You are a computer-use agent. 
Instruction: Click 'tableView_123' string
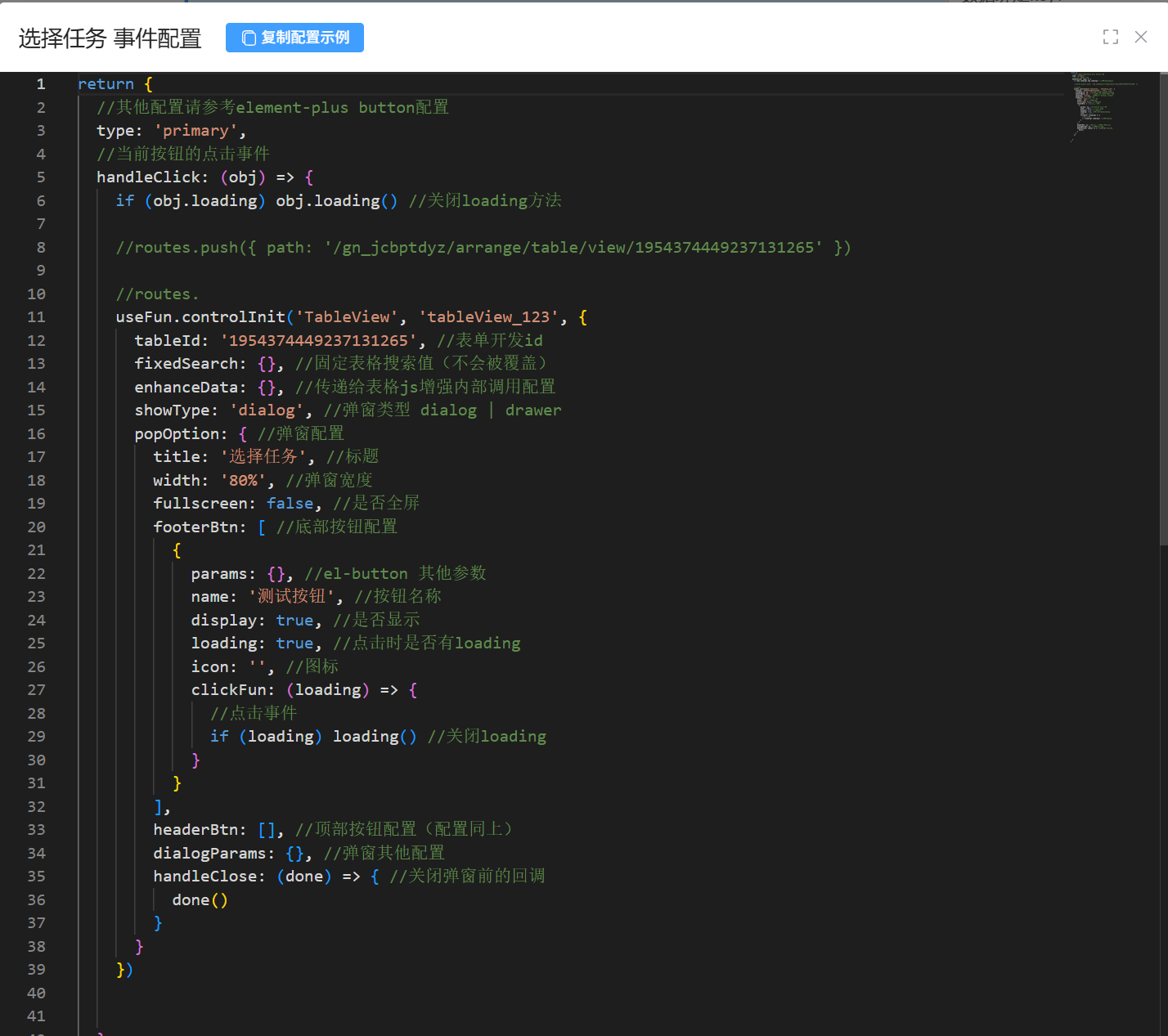490,317
